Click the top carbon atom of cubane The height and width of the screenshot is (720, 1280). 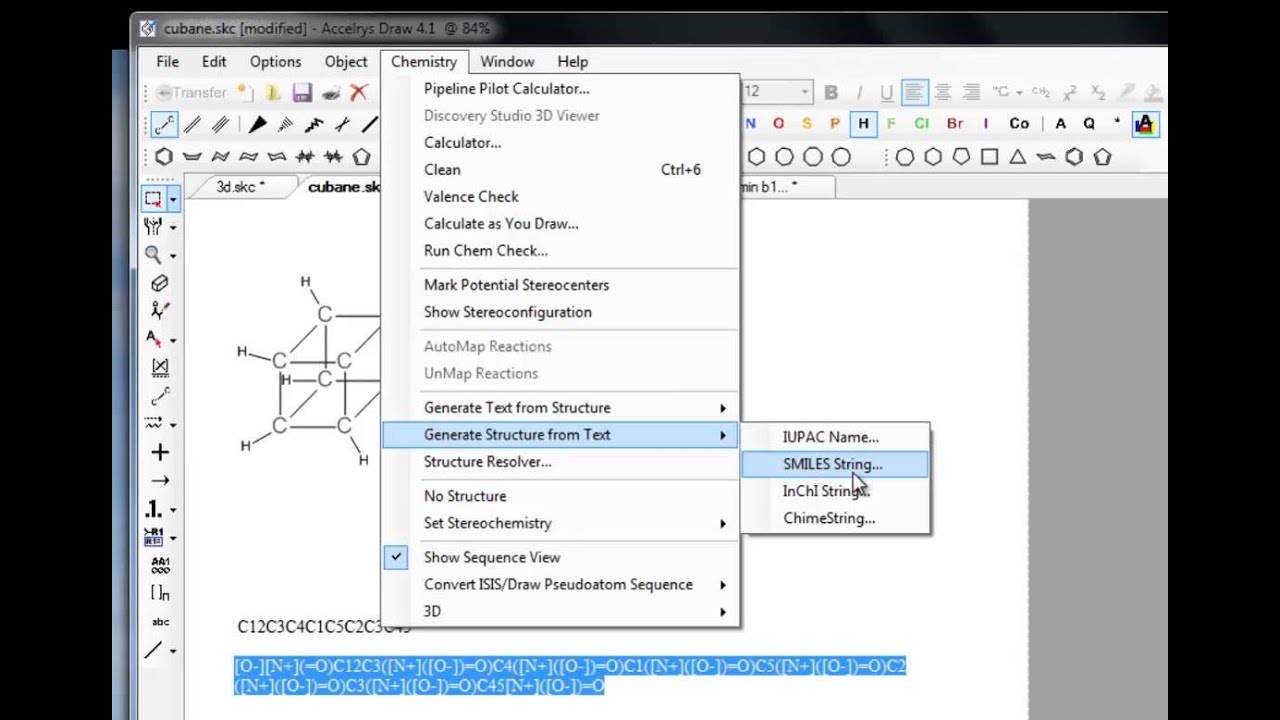click(x=324, y=315)
